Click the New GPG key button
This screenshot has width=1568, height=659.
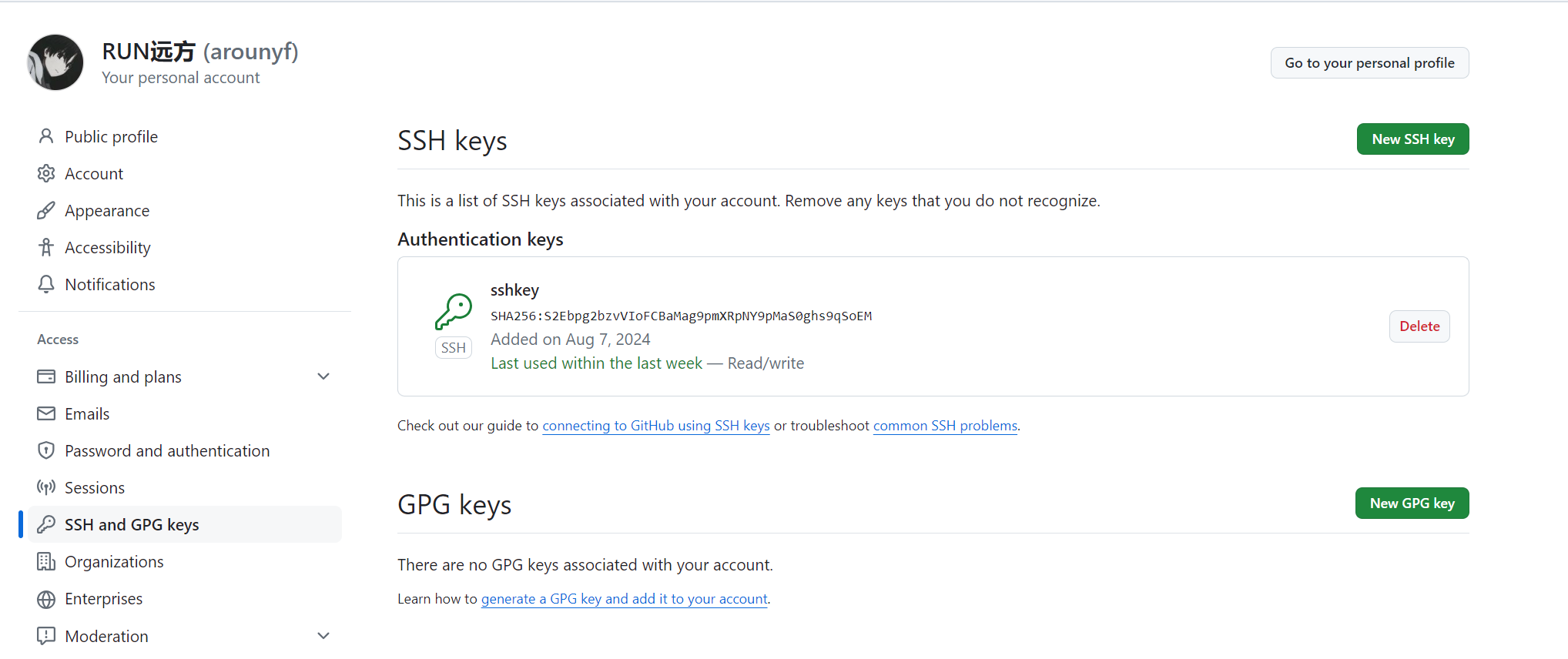coord(1412,503)
